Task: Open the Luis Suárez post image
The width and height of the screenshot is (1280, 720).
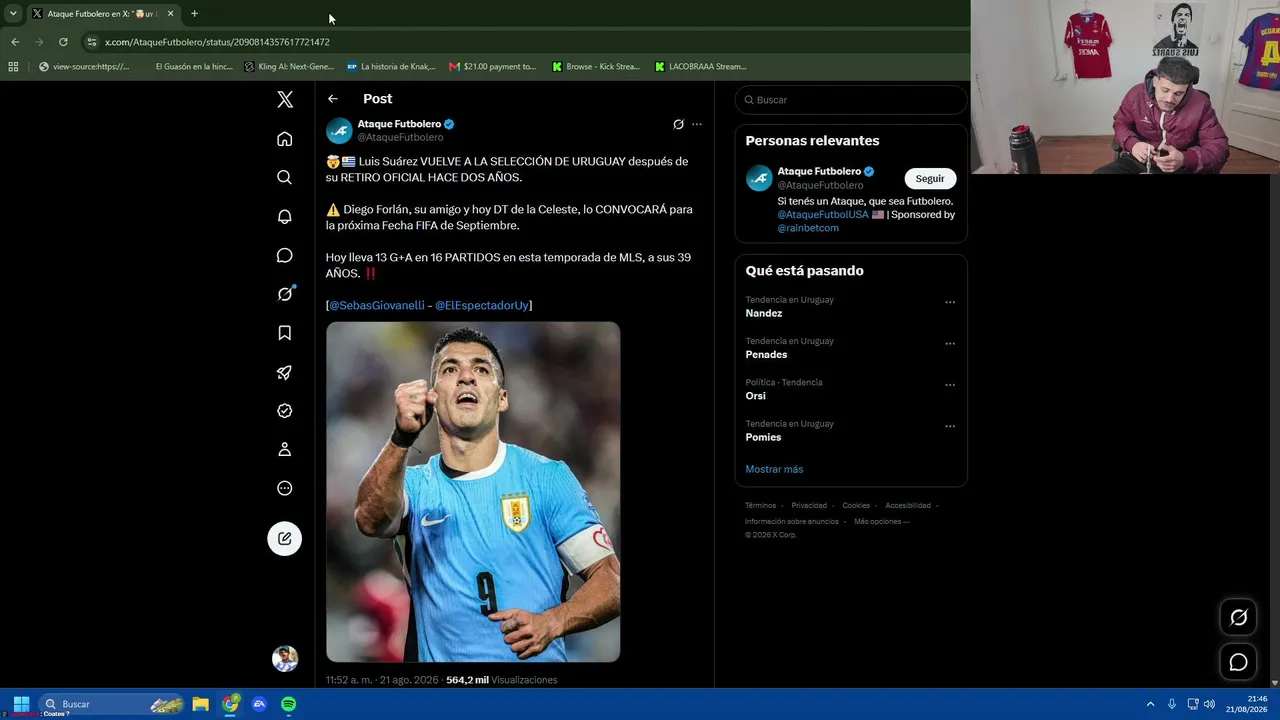Action: click(473, 492)
